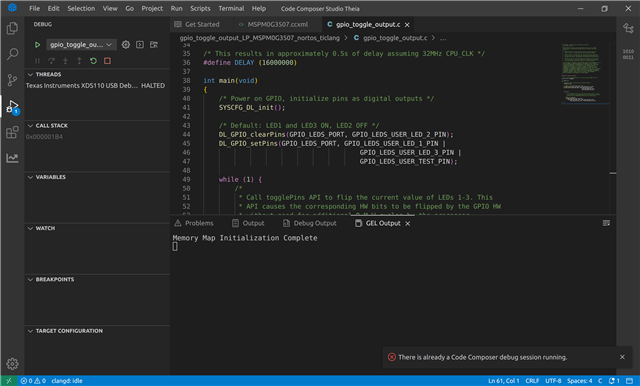Viewport: 640px width, 386px height.
Task: Open the Scripts menu
Action: pyautogui.click(x=200, y=9)
